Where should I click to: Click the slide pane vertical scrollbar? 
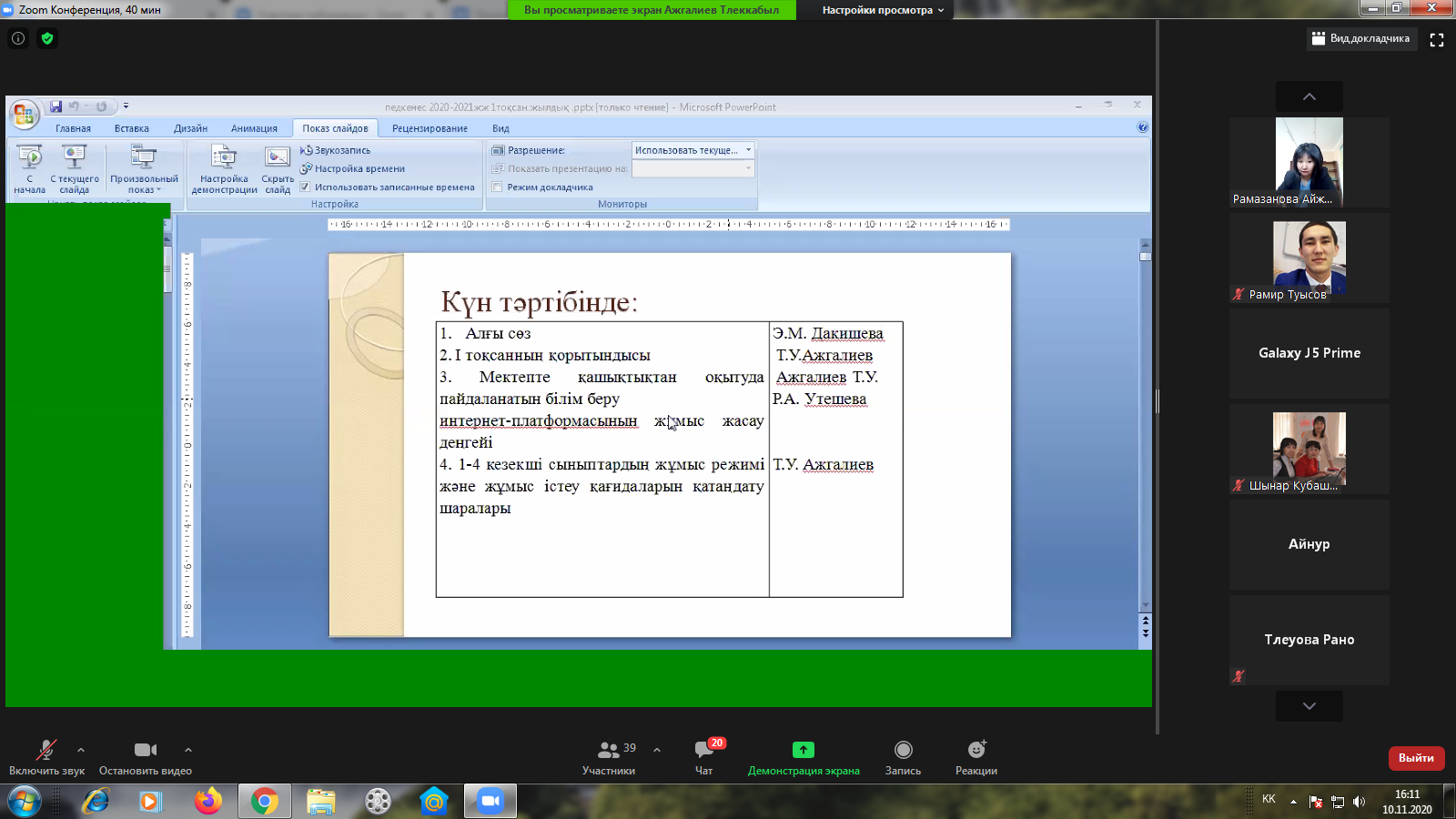1145,428
